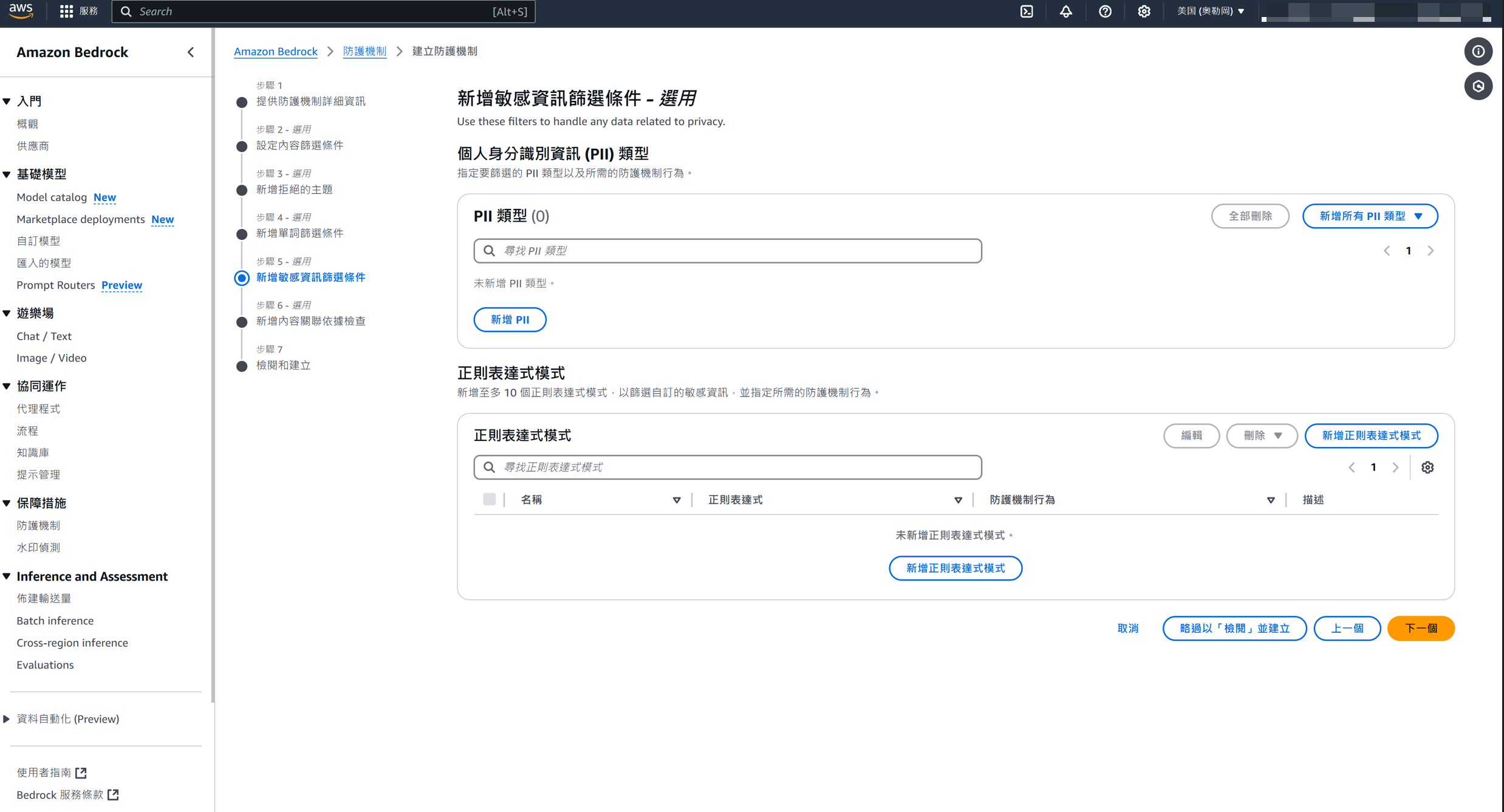1504x812 pixels.
Task: Click the 新增 PII button
Action: [x=510, y=319]
